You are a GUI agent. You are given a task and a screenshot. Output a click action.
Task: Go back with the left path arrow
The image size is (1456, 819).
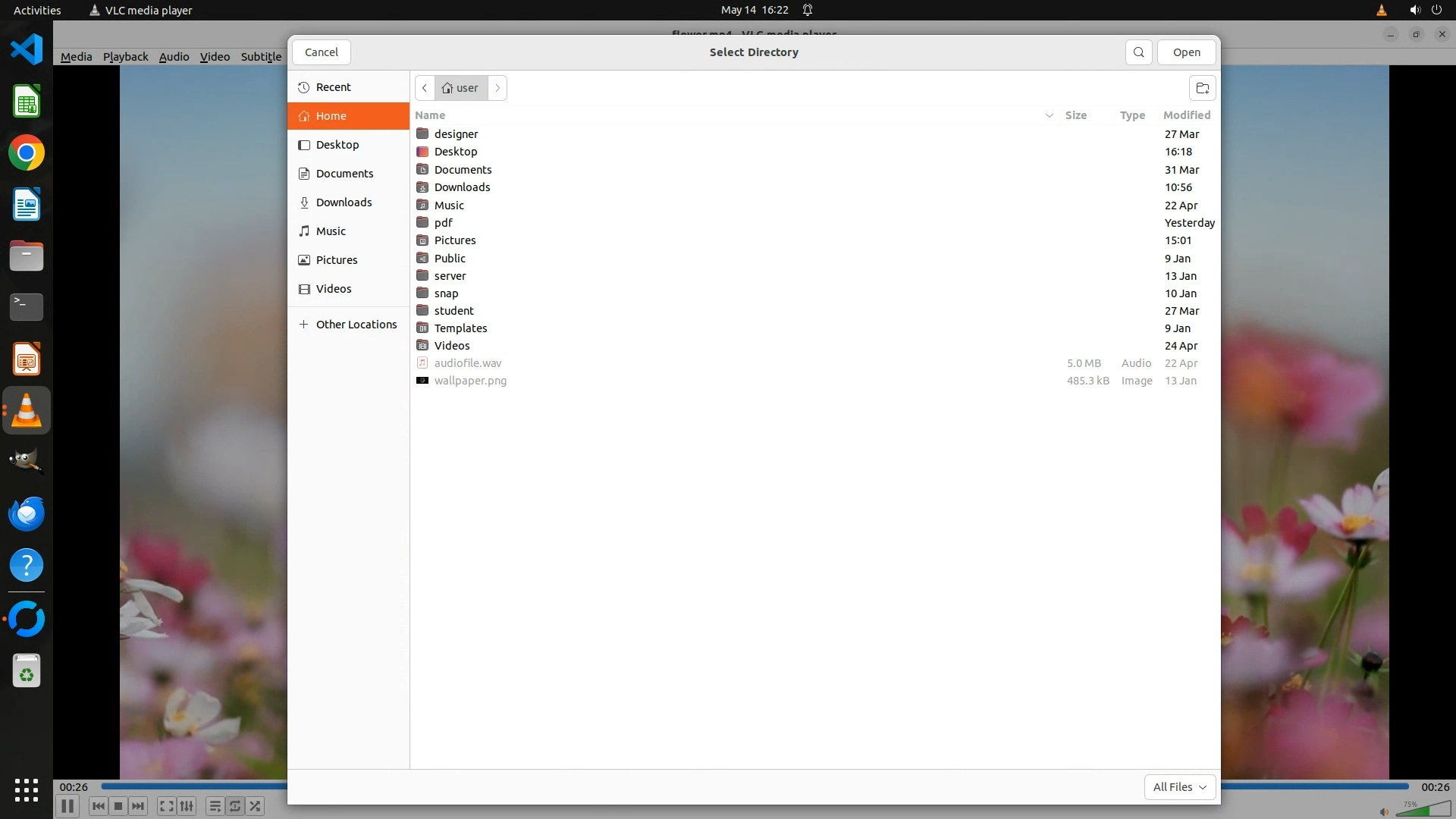coord(425,88)
